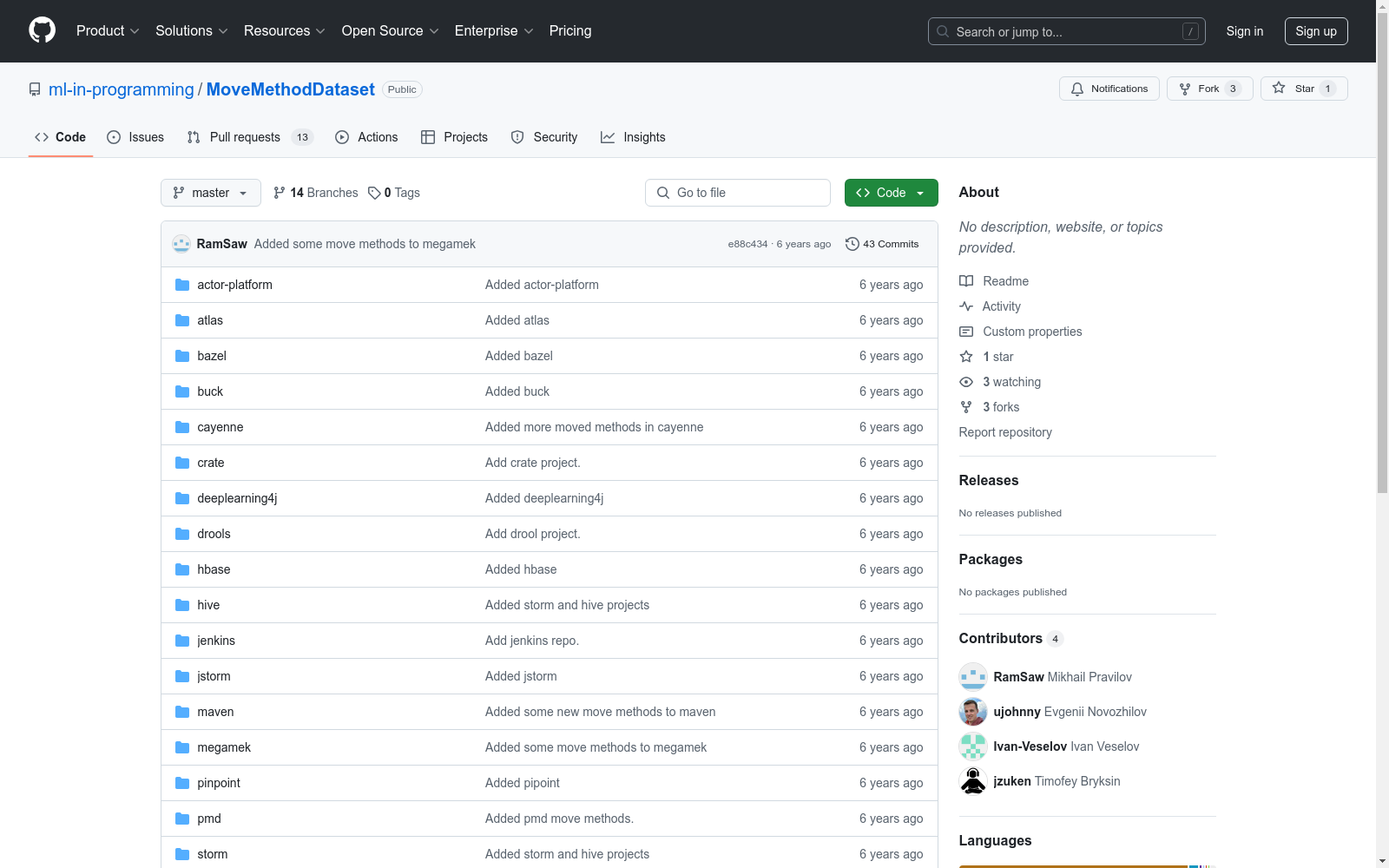
Task: Click the actor-platform folder icon
Action: point(182,285)
